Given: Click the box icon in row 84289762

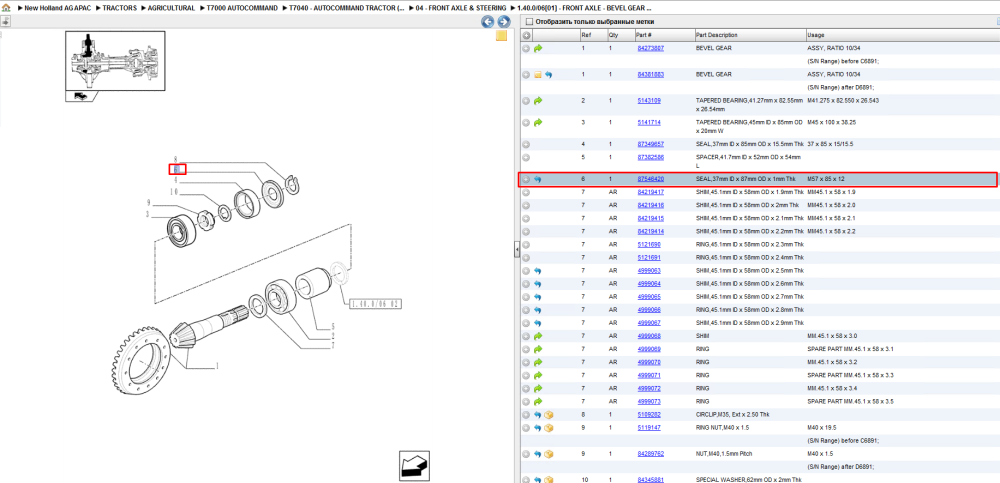Looking at the screenshot, I should 549,454.
